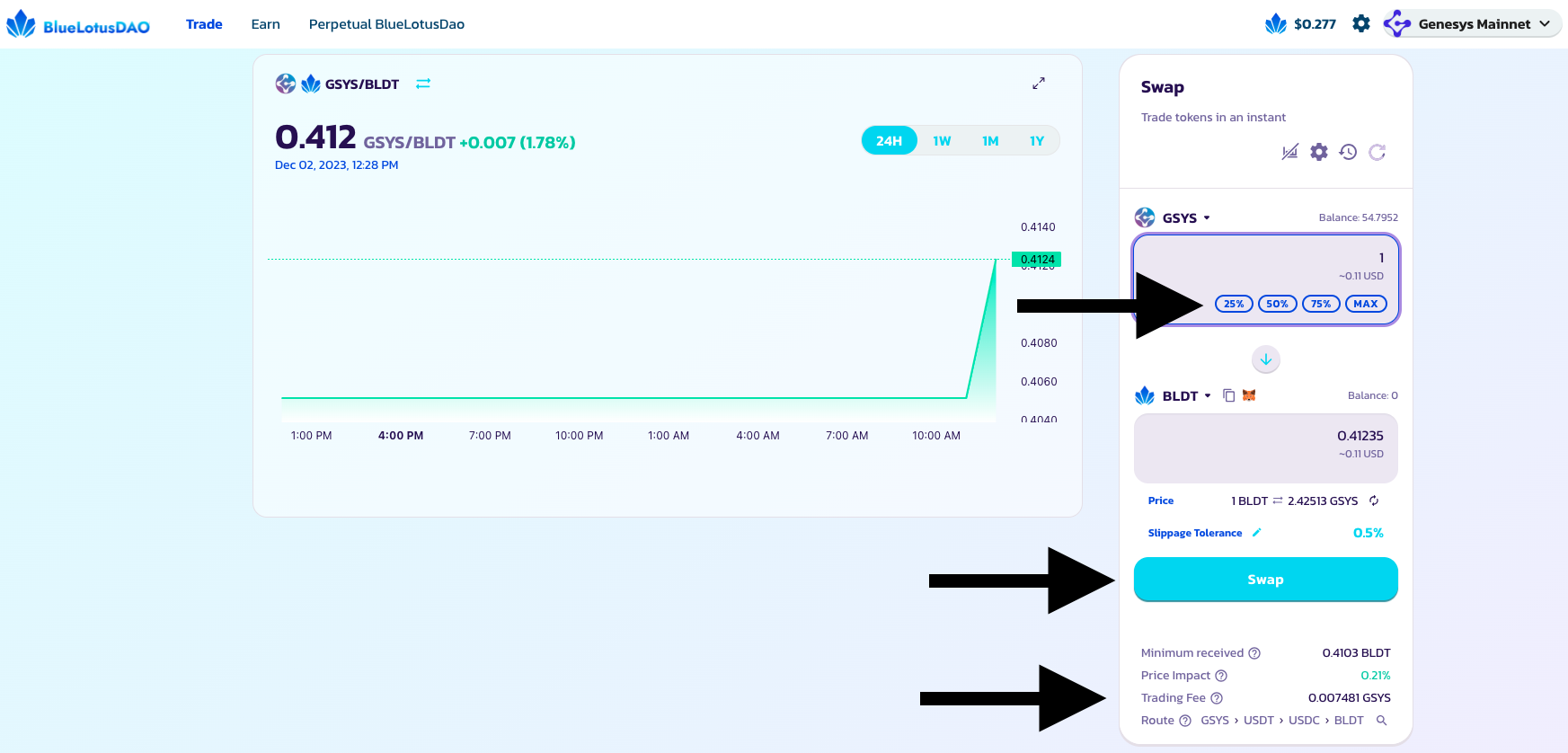
Task: Open swap settings gear icon
Action: coord(1318,152)
